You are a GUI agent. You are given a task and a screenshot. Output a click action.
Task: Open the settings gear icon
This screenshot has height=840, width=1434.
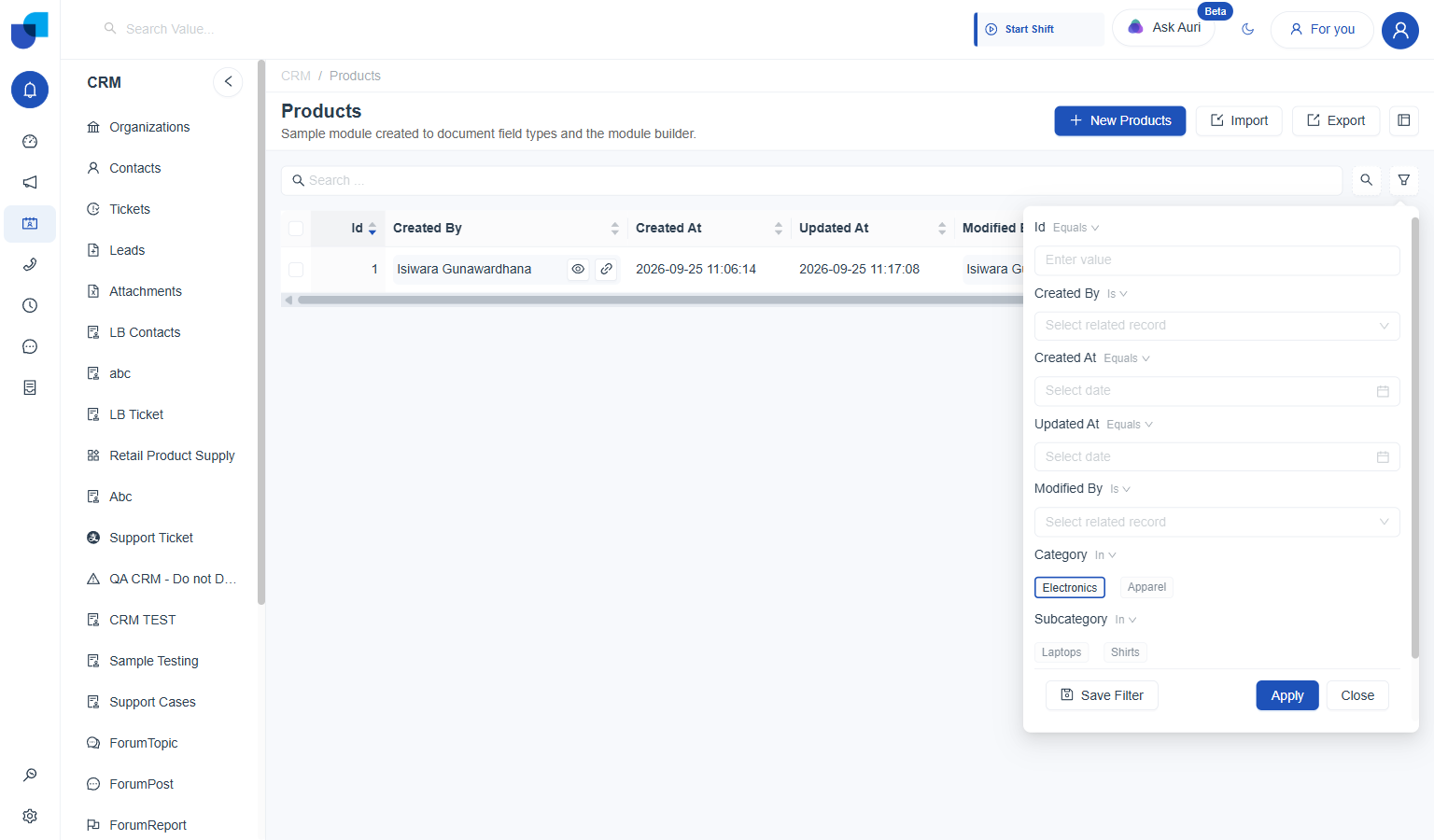pyautogui.click(x=30, y=816)
